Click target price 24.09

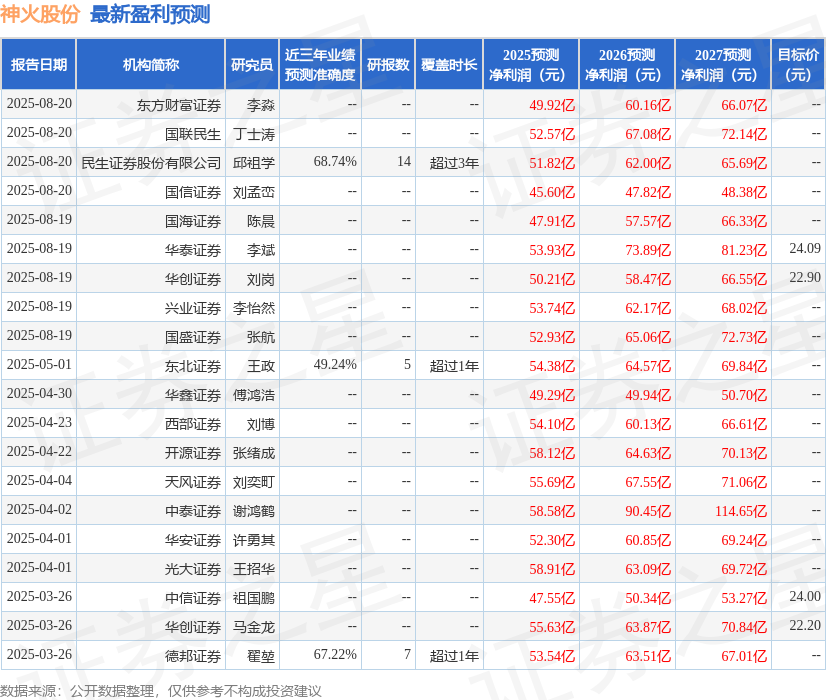pos(805,248)
